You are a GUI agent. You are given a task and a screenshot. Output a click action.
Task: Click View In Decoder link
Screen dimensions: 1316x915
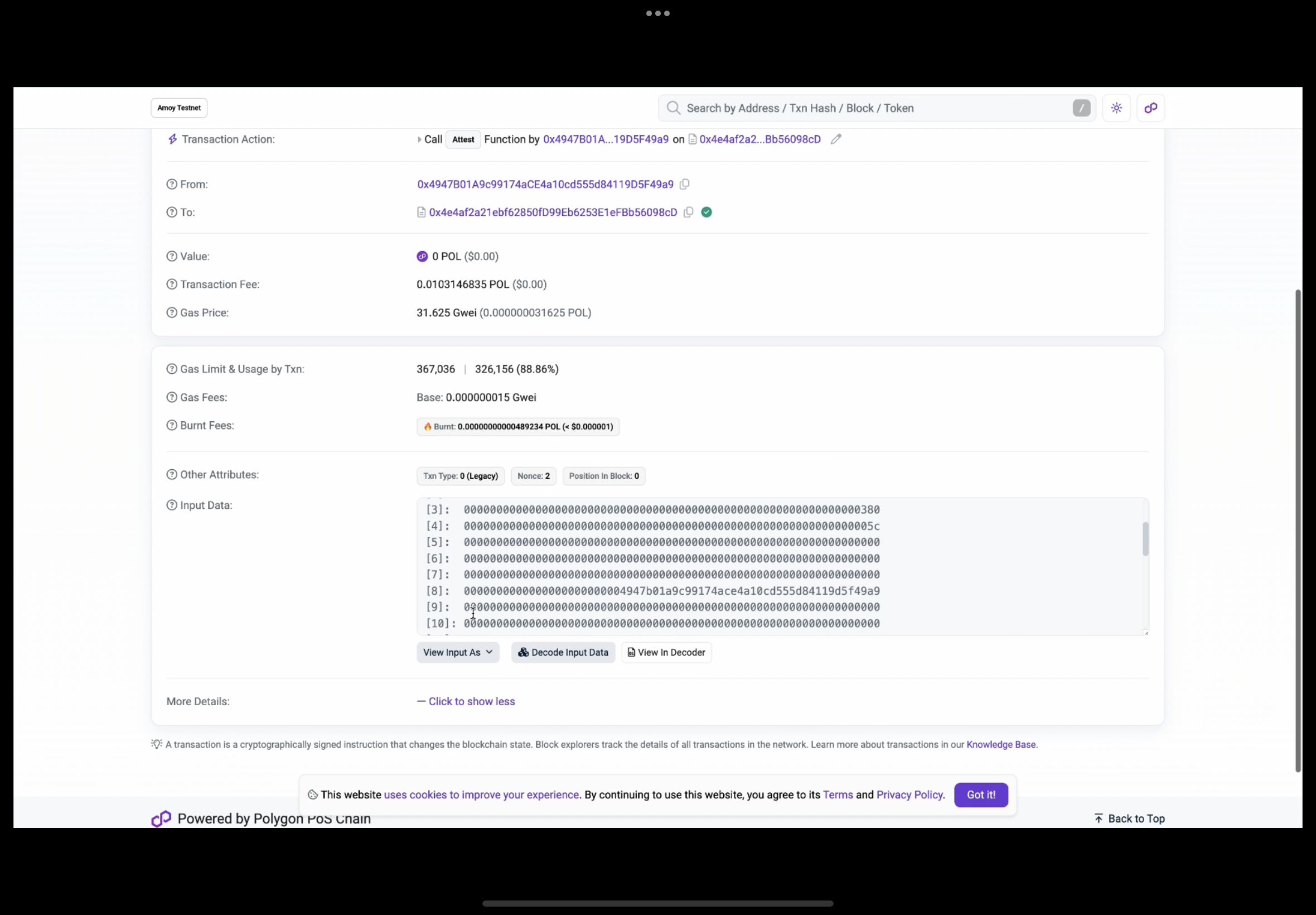[x=665, y=652]
